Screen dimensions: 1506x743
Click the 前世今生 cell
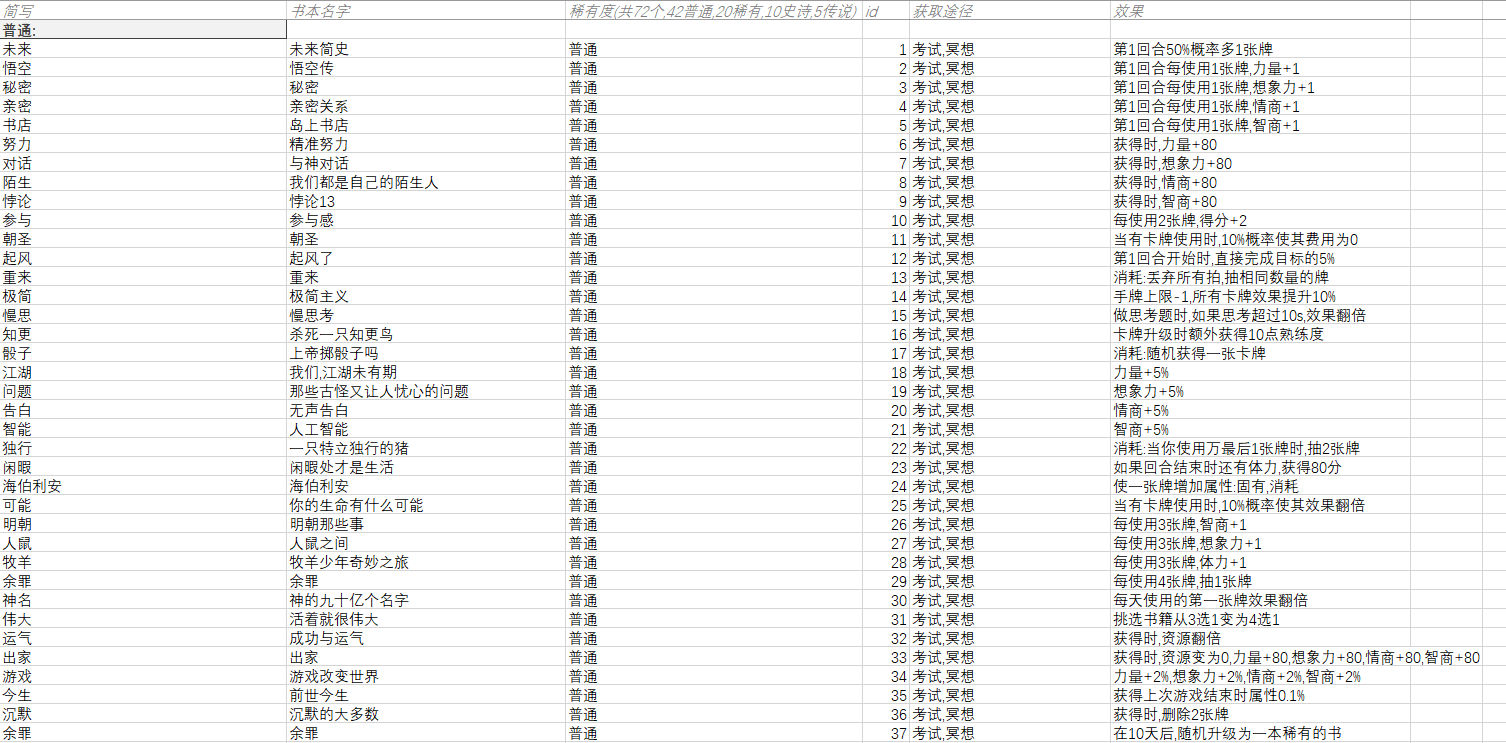pyautogui.click(x=426, y=695)
